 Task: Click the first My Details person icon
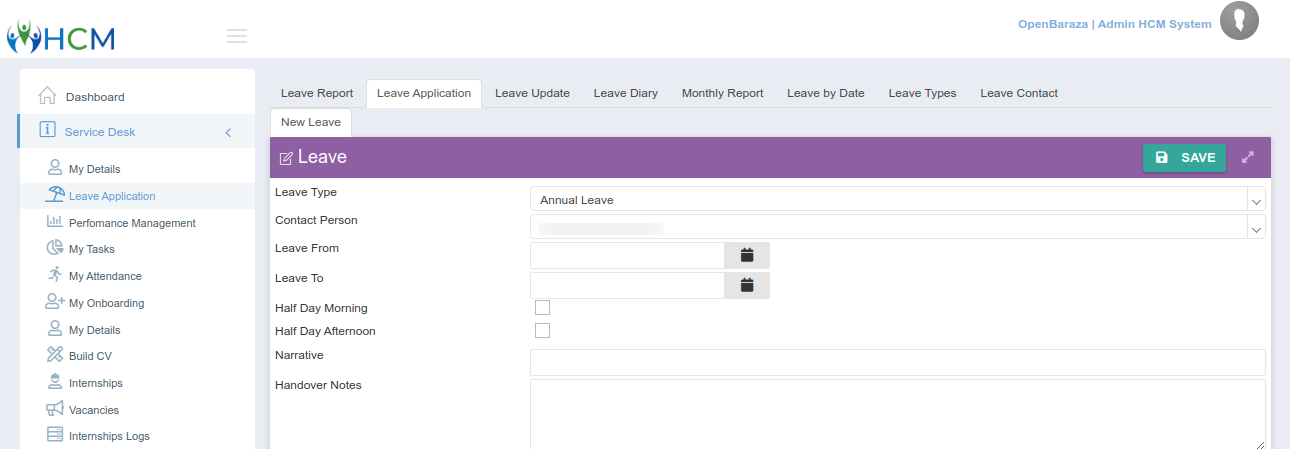coord(55,168)
